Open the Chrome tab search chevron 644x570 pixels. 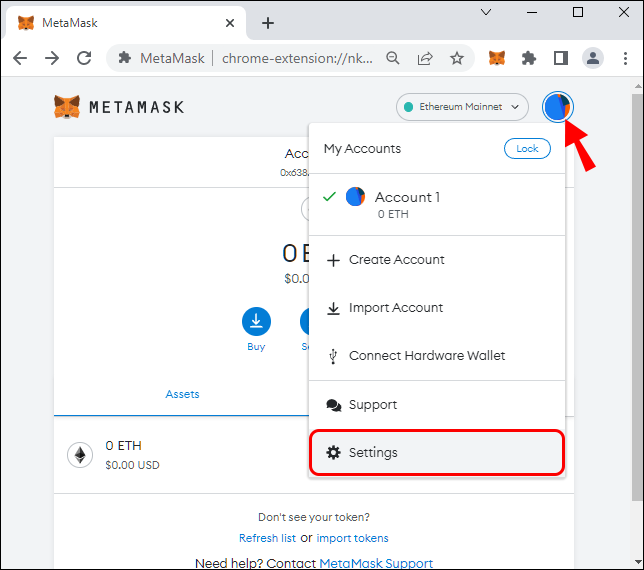coord(486,12)
